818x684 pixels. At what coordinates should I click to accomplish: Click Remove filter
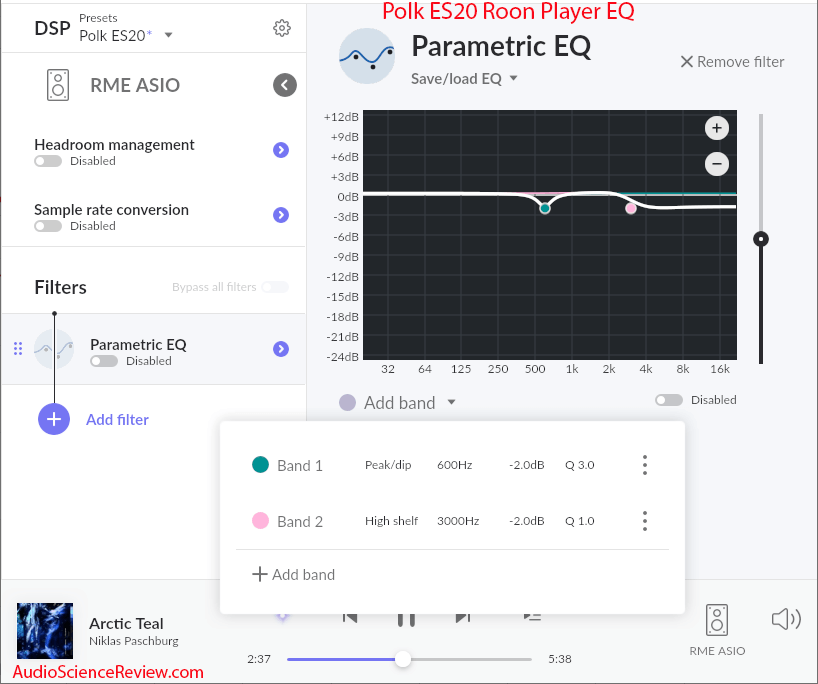(x=732, y=62)
